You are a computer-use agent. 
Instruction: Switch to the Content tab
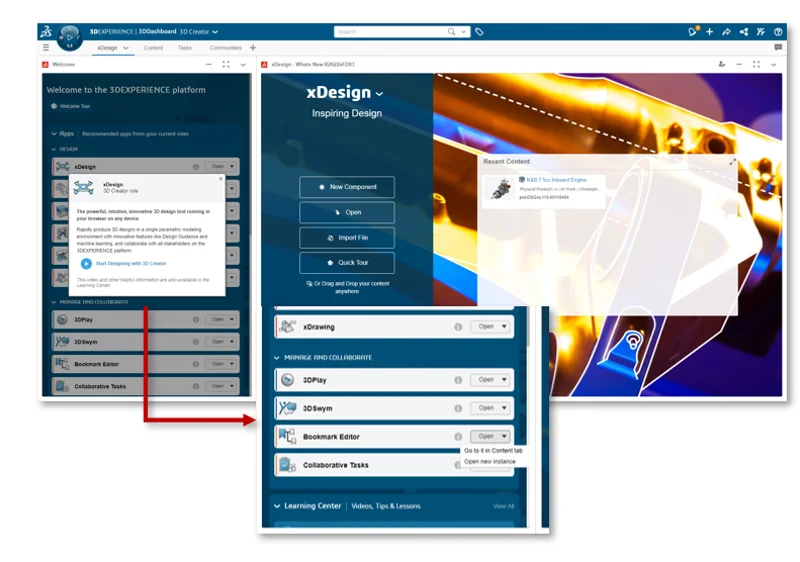click(153, 48)
